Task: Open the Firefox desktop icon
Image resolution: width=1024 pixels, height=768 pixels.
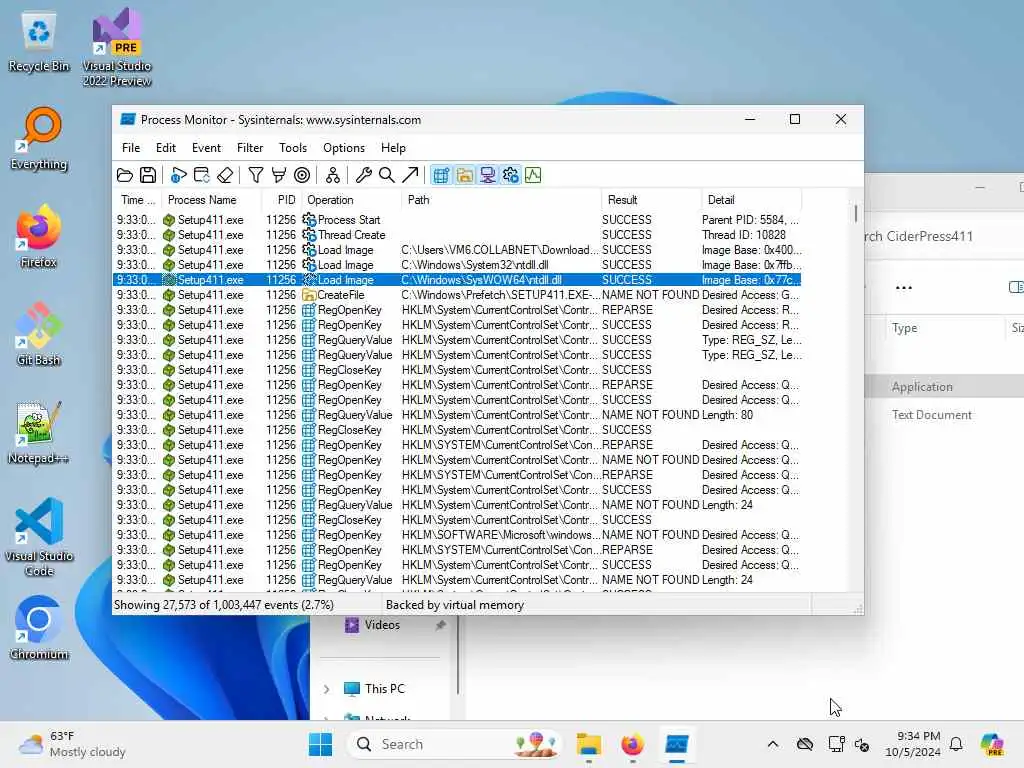Action: [39, 237]
